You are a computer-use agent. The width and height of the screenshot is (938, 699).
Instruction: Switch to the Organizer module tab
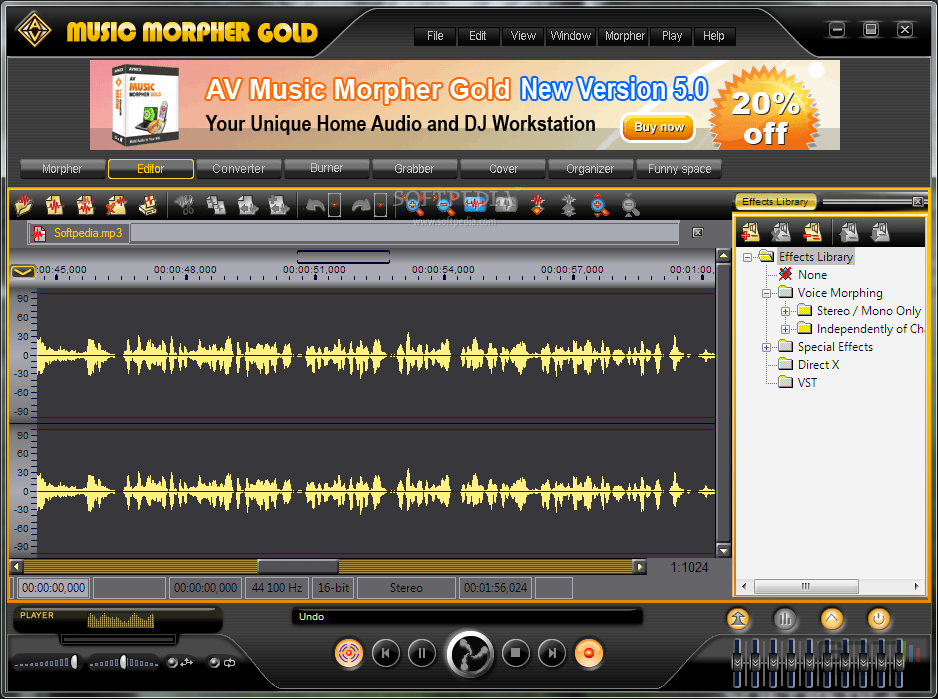[x=590, y=169]
